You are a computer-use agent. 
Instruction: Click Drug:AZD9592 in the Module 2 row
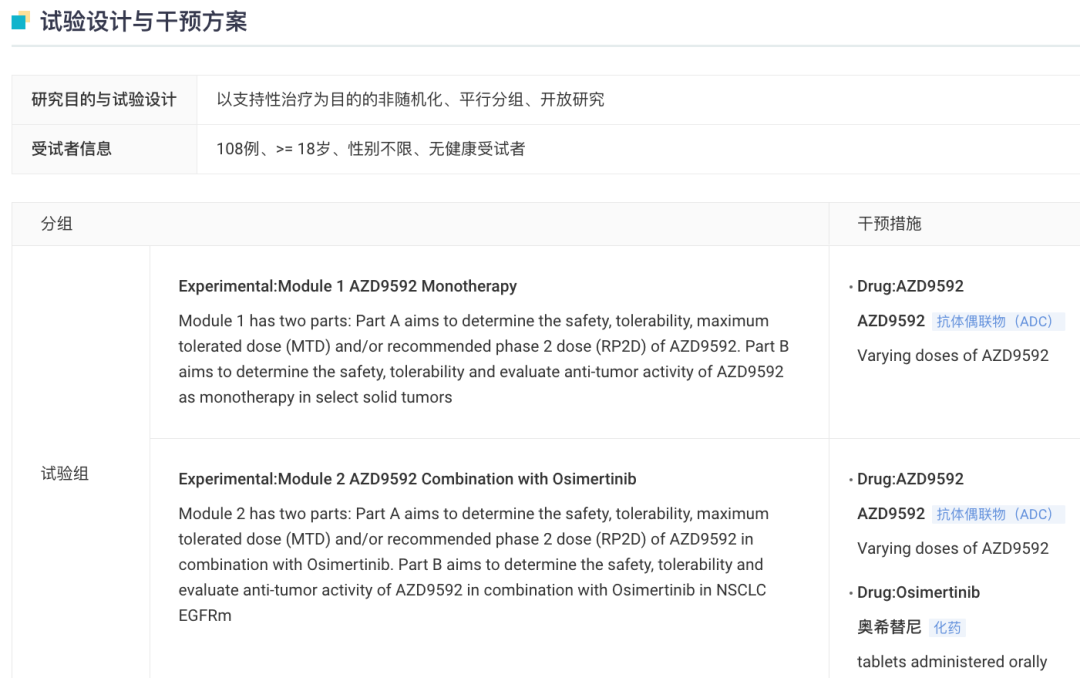click(911, 479)
